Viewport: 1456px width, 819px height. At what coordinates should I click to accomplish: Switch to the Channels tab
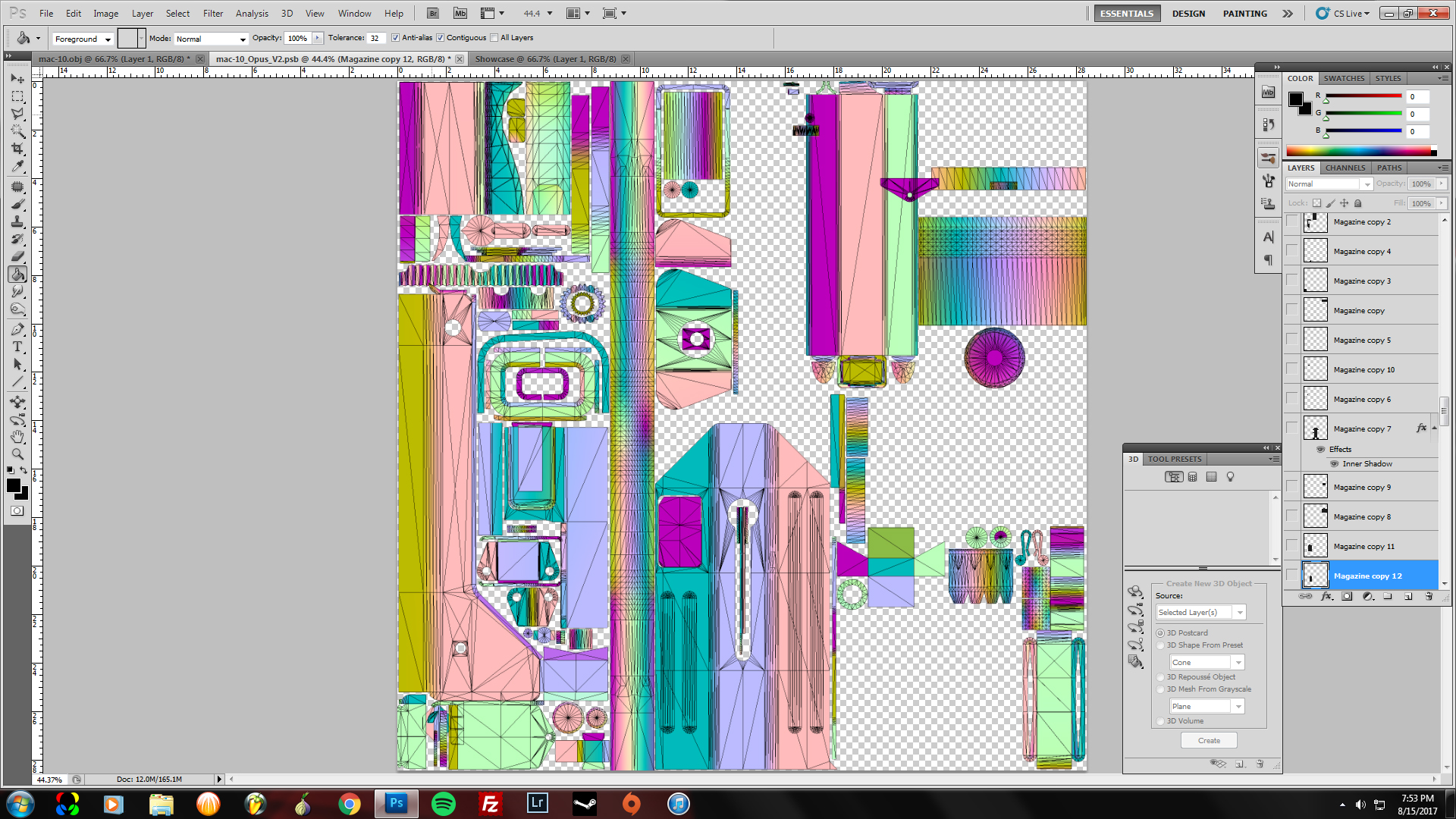pos(1345,168)
